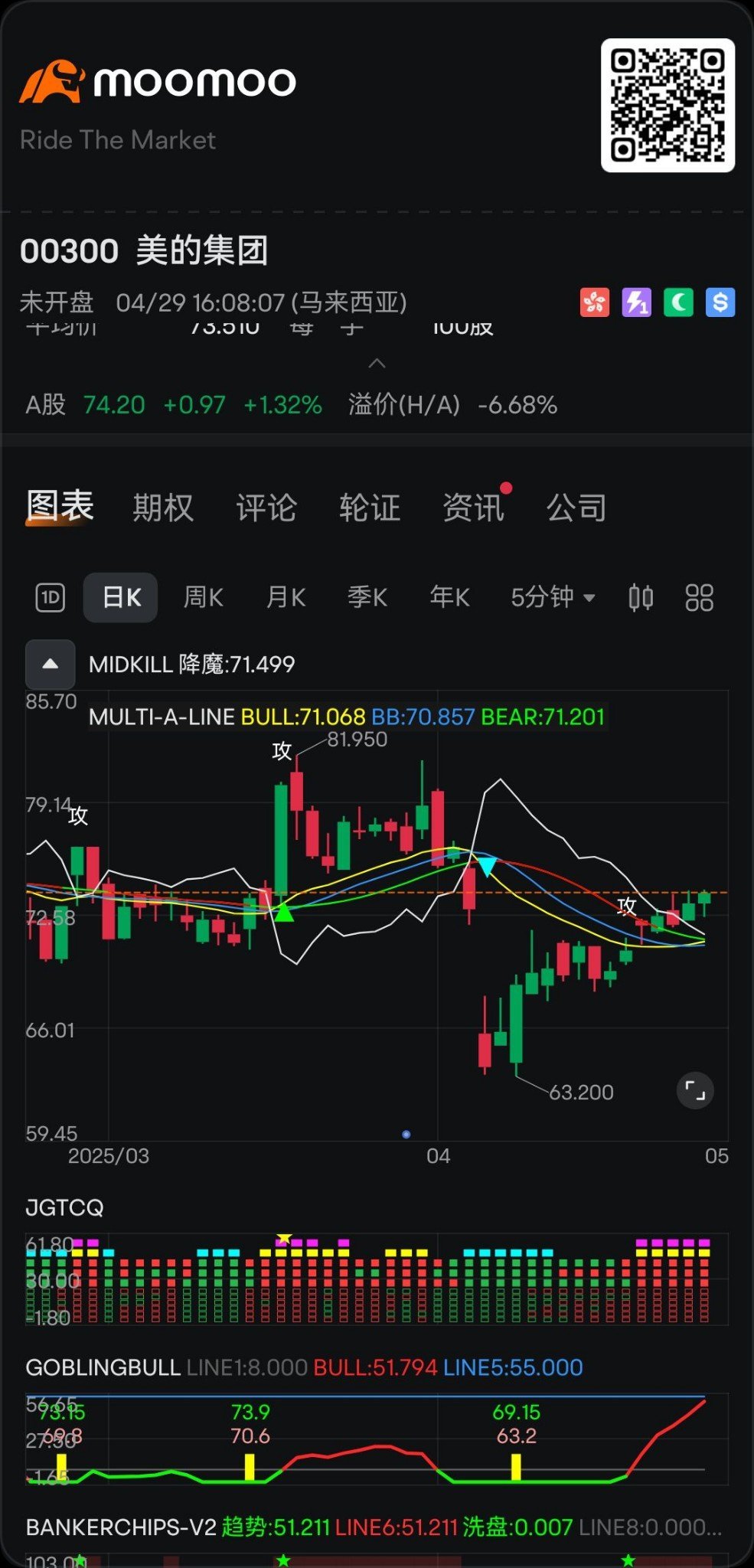Screen dimensions: 754x1568
Task: Tap the 81.950 high price label
Action: [357, 740]
